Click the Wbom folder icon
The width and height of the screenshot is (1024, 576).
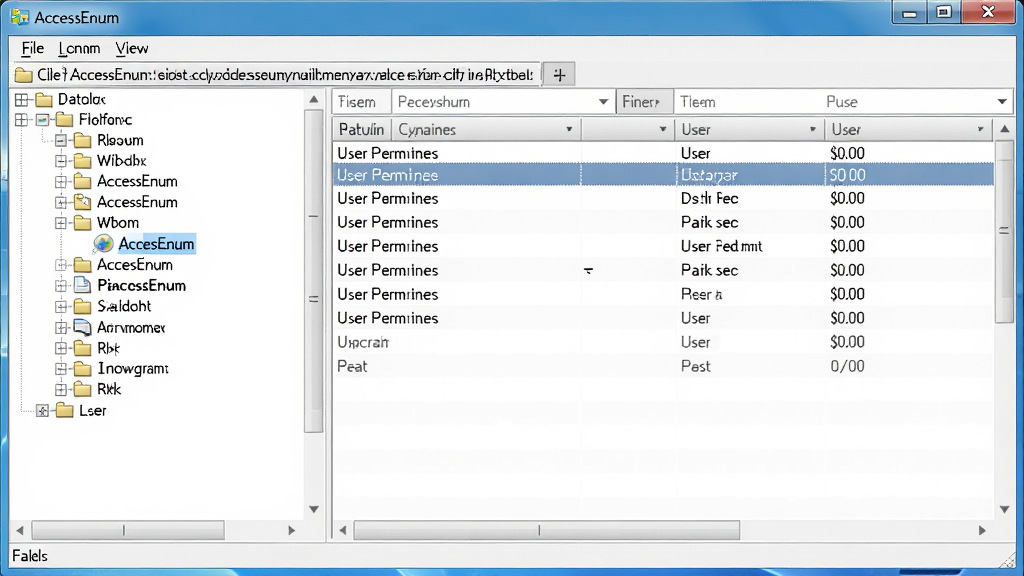pos(82,223)
